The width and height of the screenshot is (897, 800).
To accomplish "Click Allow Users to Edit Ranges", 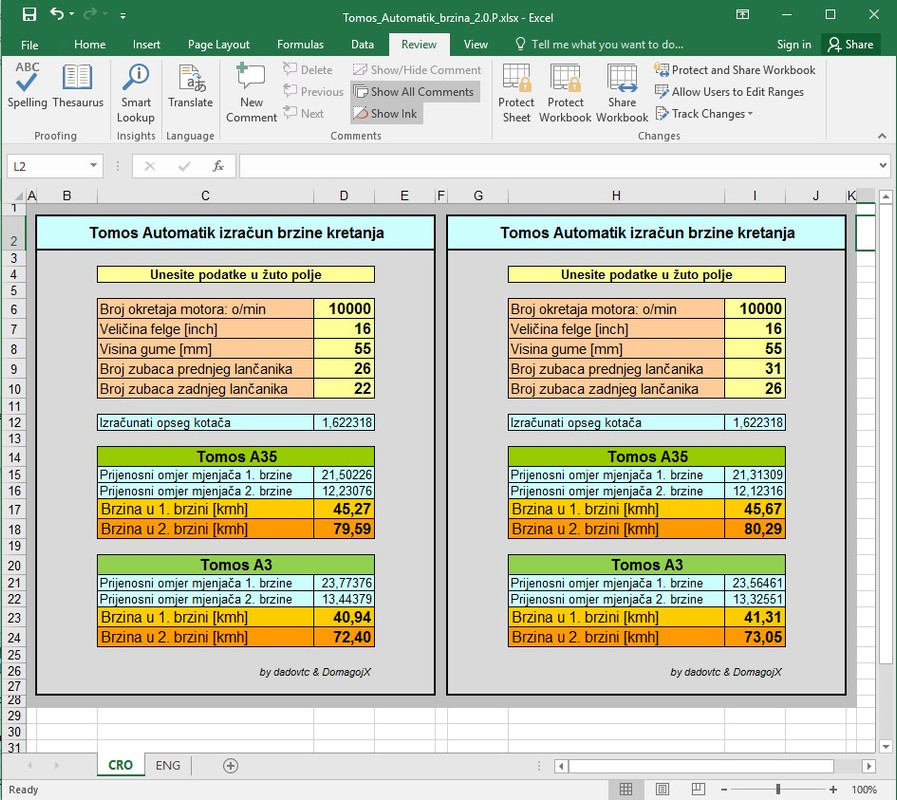I will [729, 92].
